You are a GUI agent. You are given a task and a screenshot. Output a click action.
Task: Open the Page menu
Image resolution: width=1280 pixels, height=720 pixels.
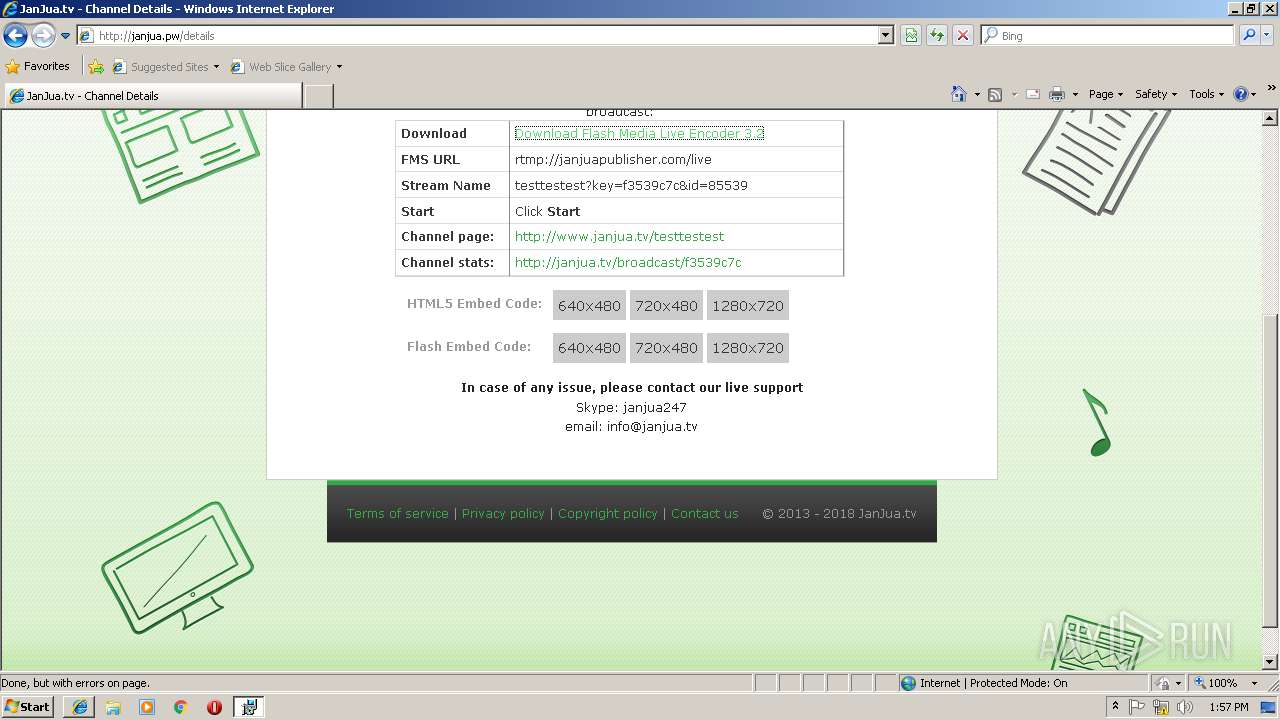(x=1105, y=94)
